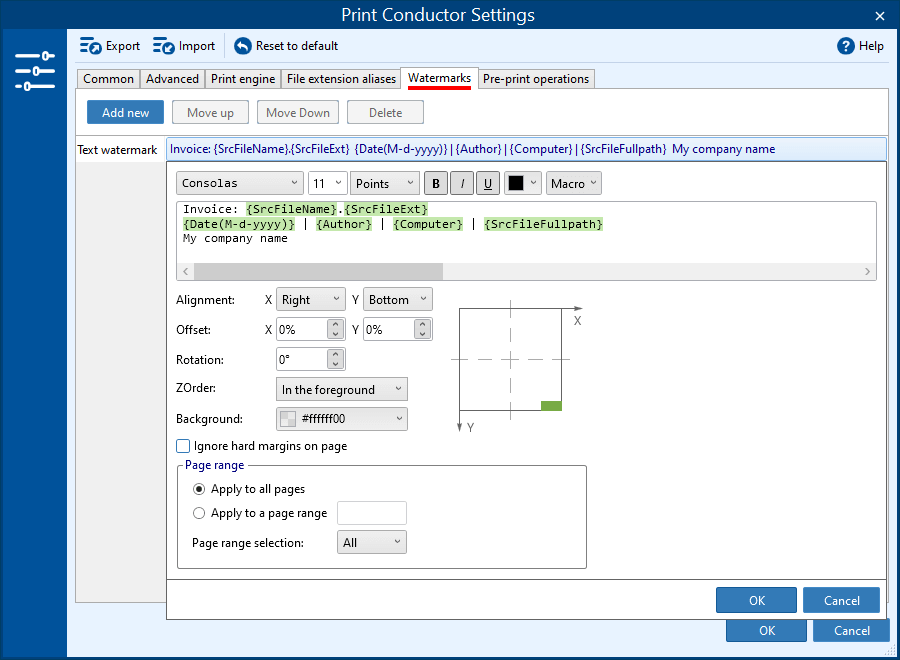
Task: Toggle Italic formatting button
Action: pyautogui.click(x=462, y=184)
